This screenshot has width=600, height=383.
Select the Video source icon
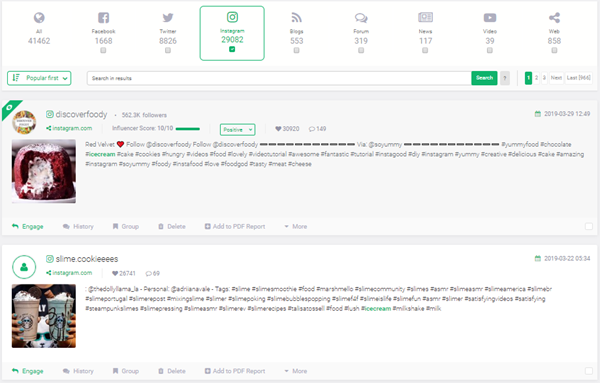[490, 18]
